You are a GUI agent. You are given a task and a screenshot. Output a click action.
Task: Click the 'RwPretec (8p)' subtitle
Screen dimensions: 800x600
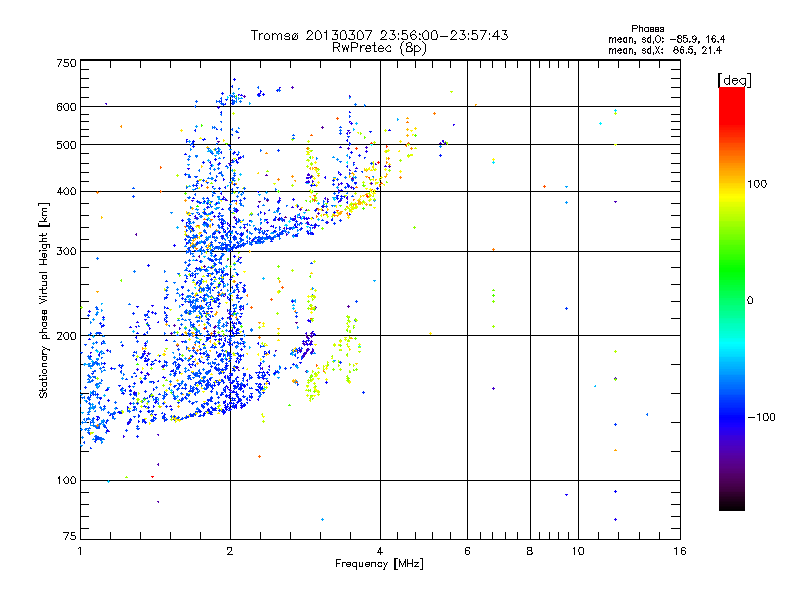(379, 48)
